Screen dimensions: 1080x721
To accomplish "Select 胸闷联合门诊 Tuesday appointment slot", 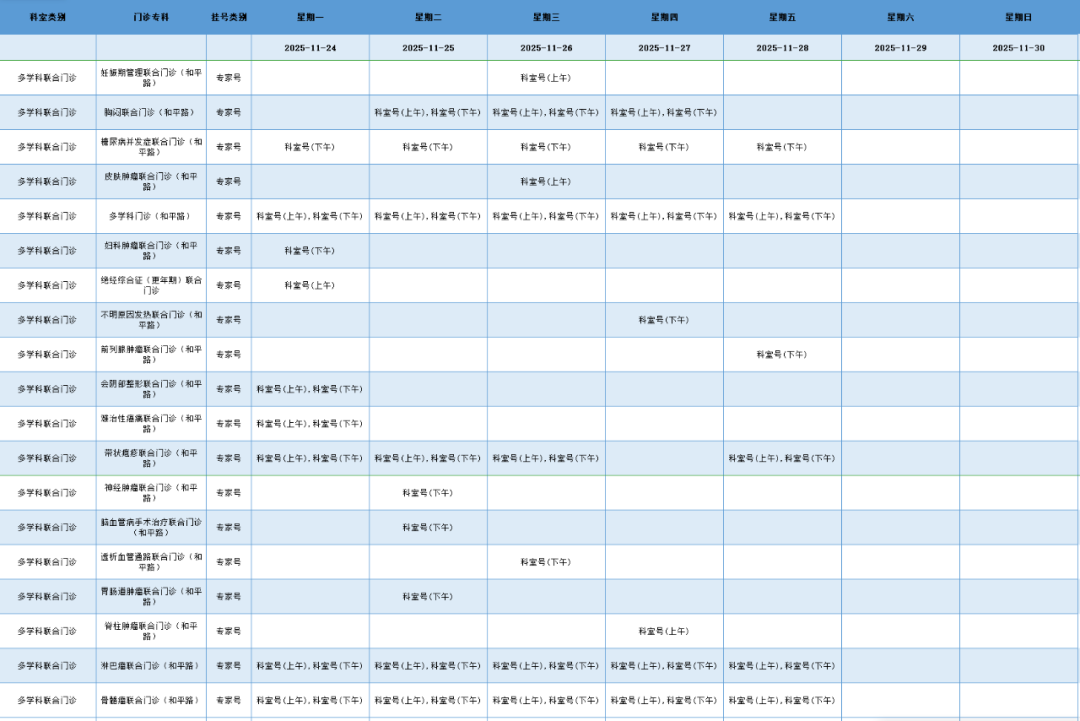I will click(428, 112).
